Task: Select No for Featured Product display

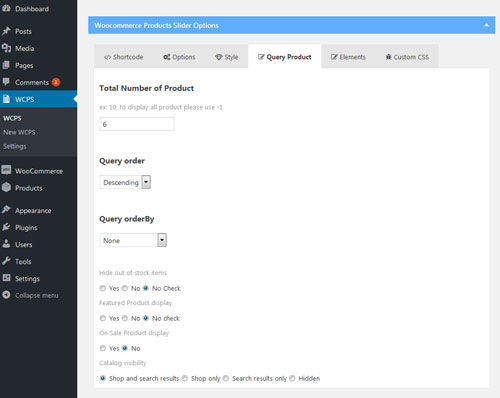Action: (125, 318)
